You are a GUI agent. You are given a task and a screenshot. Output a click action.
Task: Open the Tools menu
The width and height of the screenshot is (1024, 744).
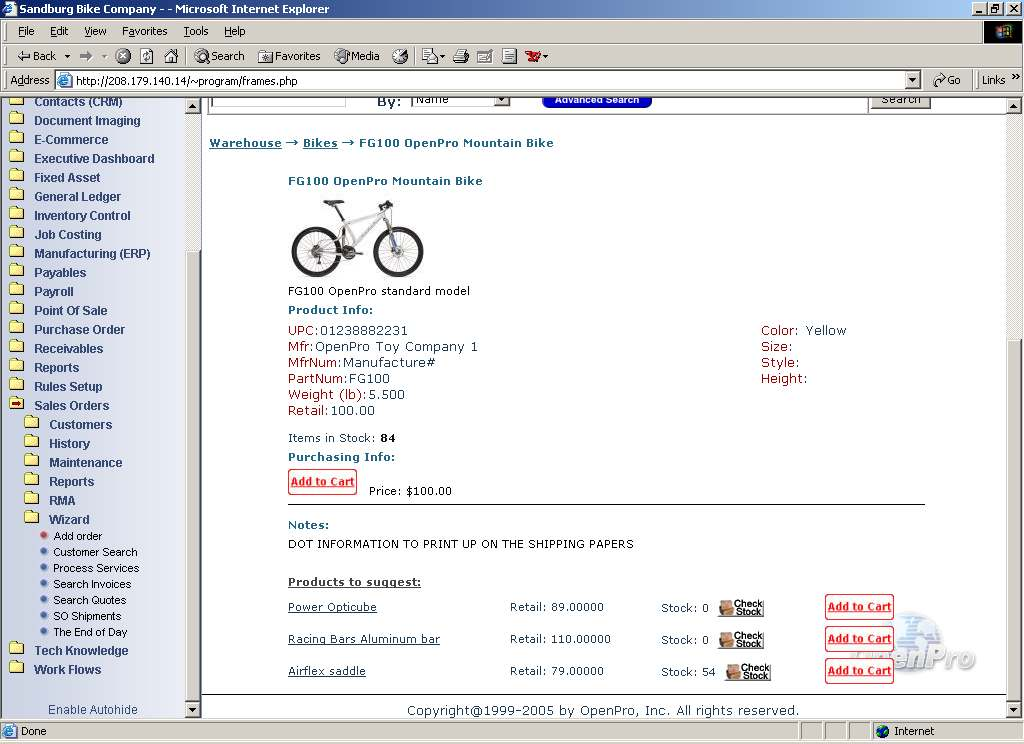point(196,31)
